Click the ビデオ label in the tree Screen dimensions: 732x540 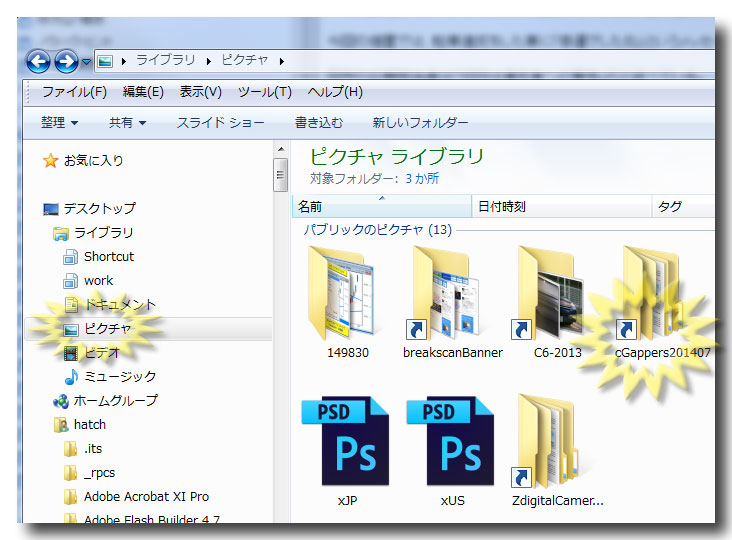pyautogui.click(x=102, y=353)
